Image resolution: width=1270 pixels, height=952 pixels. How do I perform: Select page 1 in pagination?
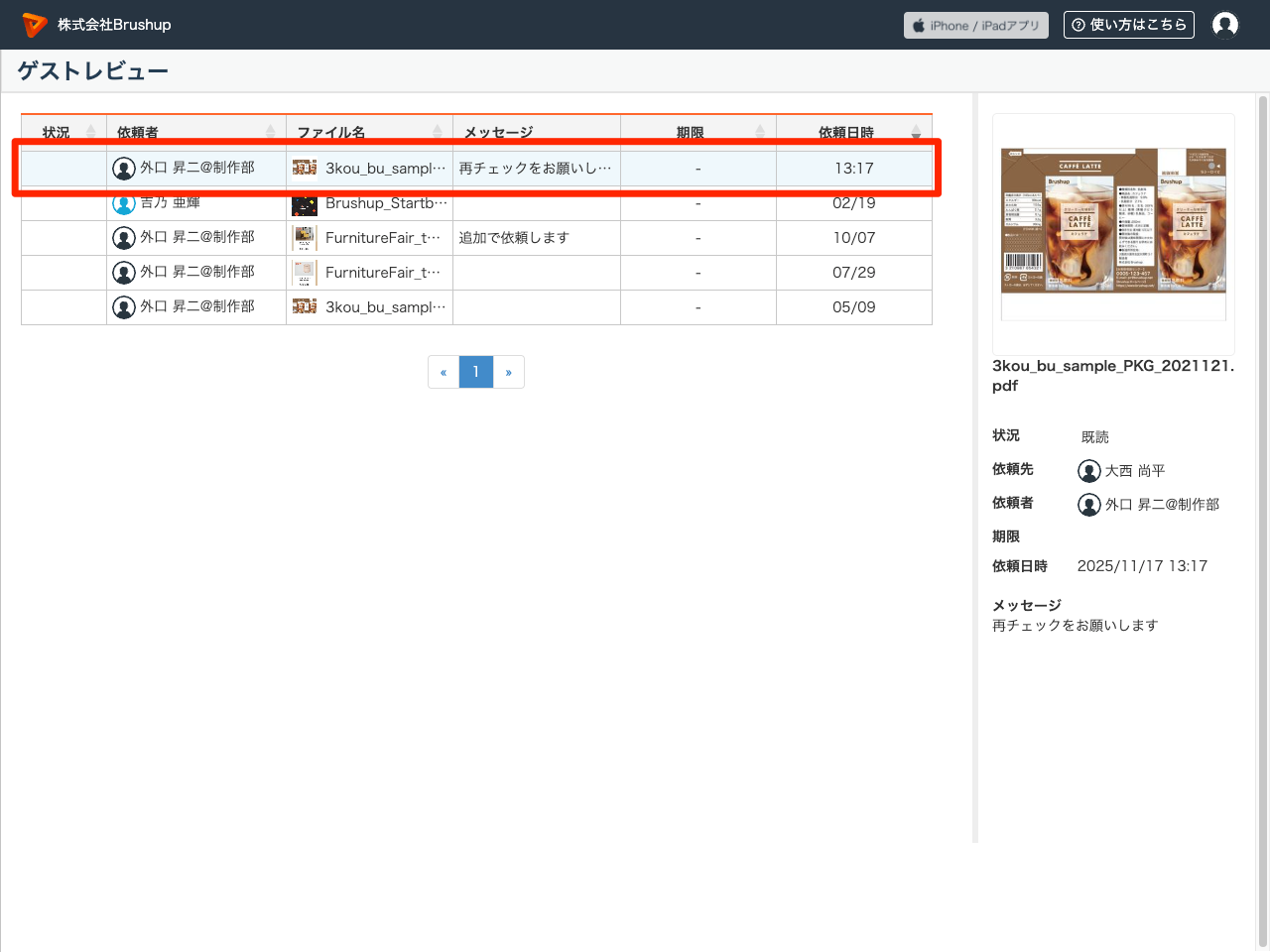click(476, 372)
